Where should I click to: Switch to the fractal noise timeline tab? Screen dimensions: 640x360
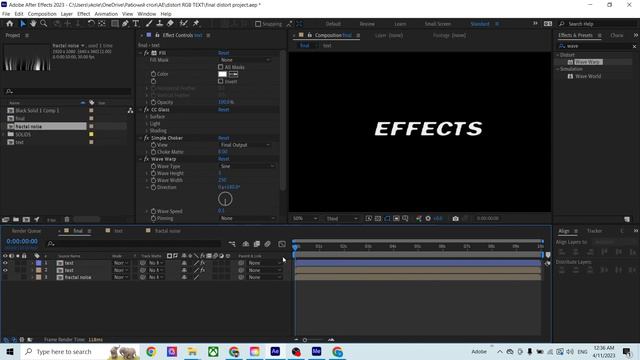tap(167, 231)
